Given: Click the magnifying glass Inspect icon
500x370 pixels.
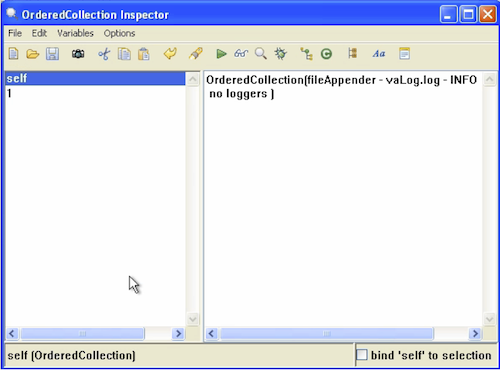Looking at the screenshot, I should (x=261, y=53).
